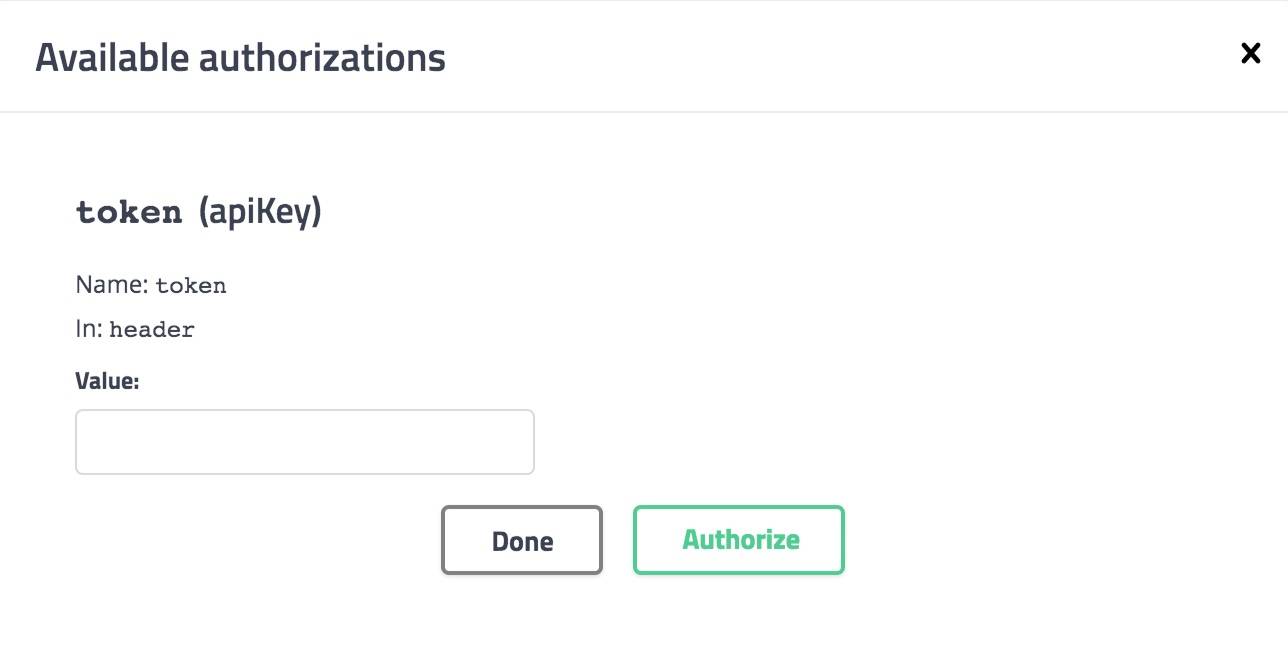Image resolution: width=1288 pixels, height=652 pixels.
Task: Click the monospaced "header" location value
Action: coord(152,330)
